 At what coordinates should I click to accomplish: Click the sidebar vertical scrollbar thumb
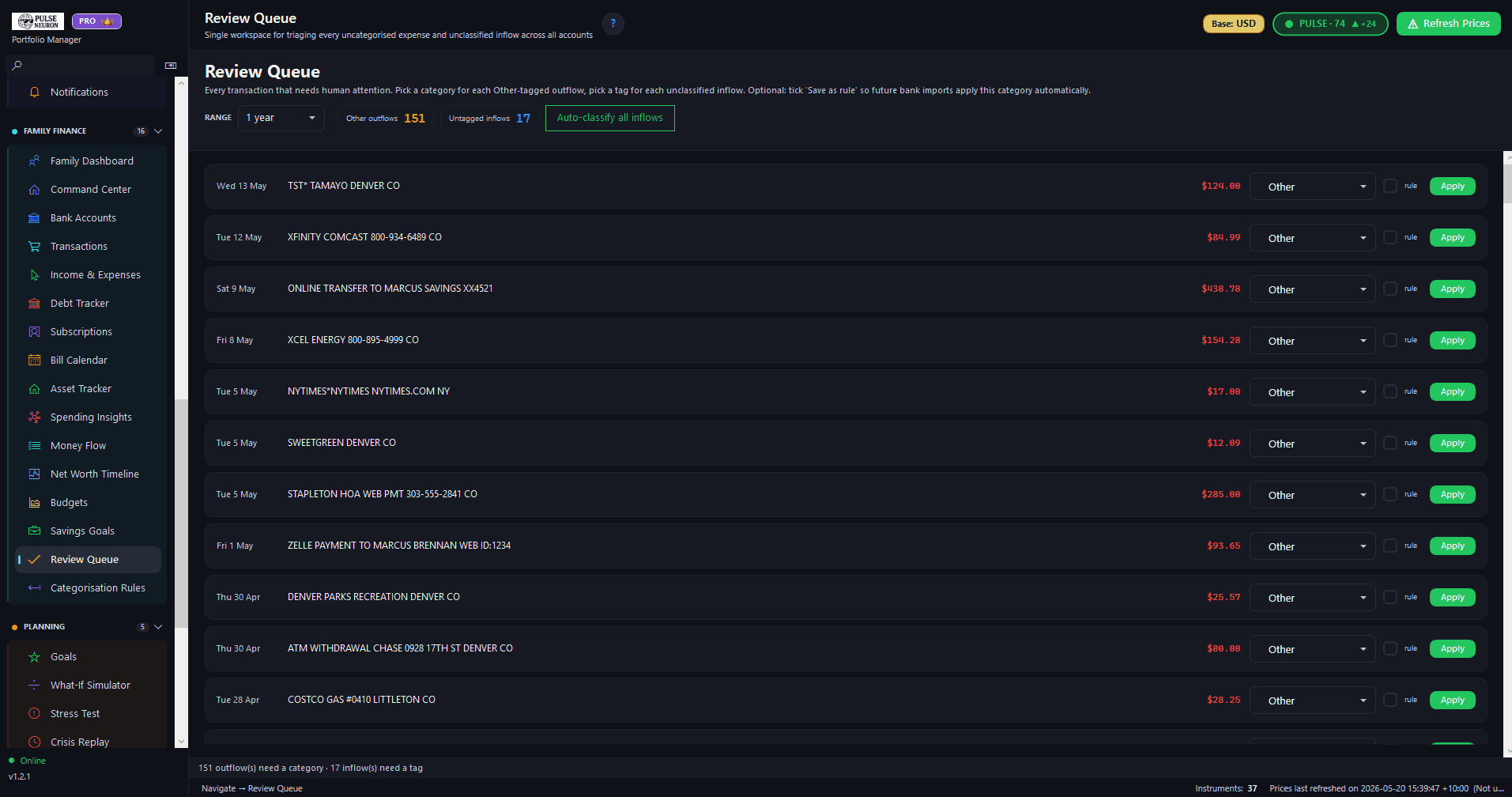(182, 512)
